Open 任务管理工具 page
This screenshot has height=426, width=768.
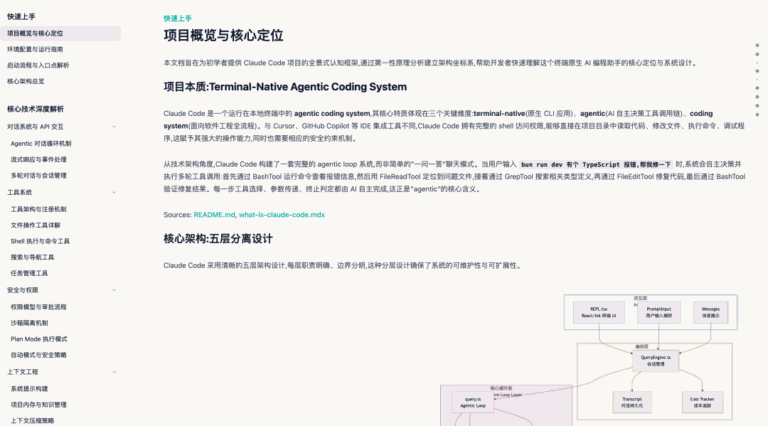point(29,273)
